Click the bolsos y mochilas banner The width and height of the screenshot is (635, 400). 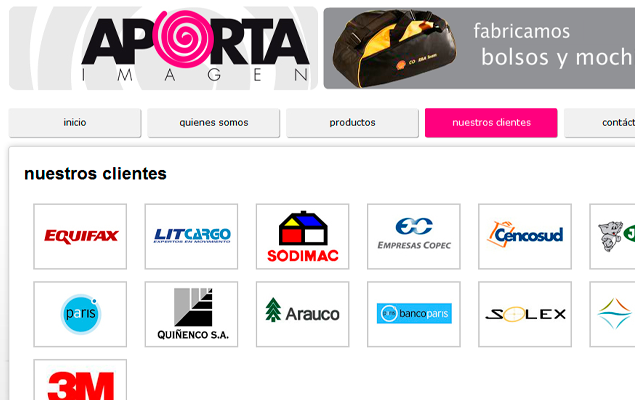tap(479, 48)
